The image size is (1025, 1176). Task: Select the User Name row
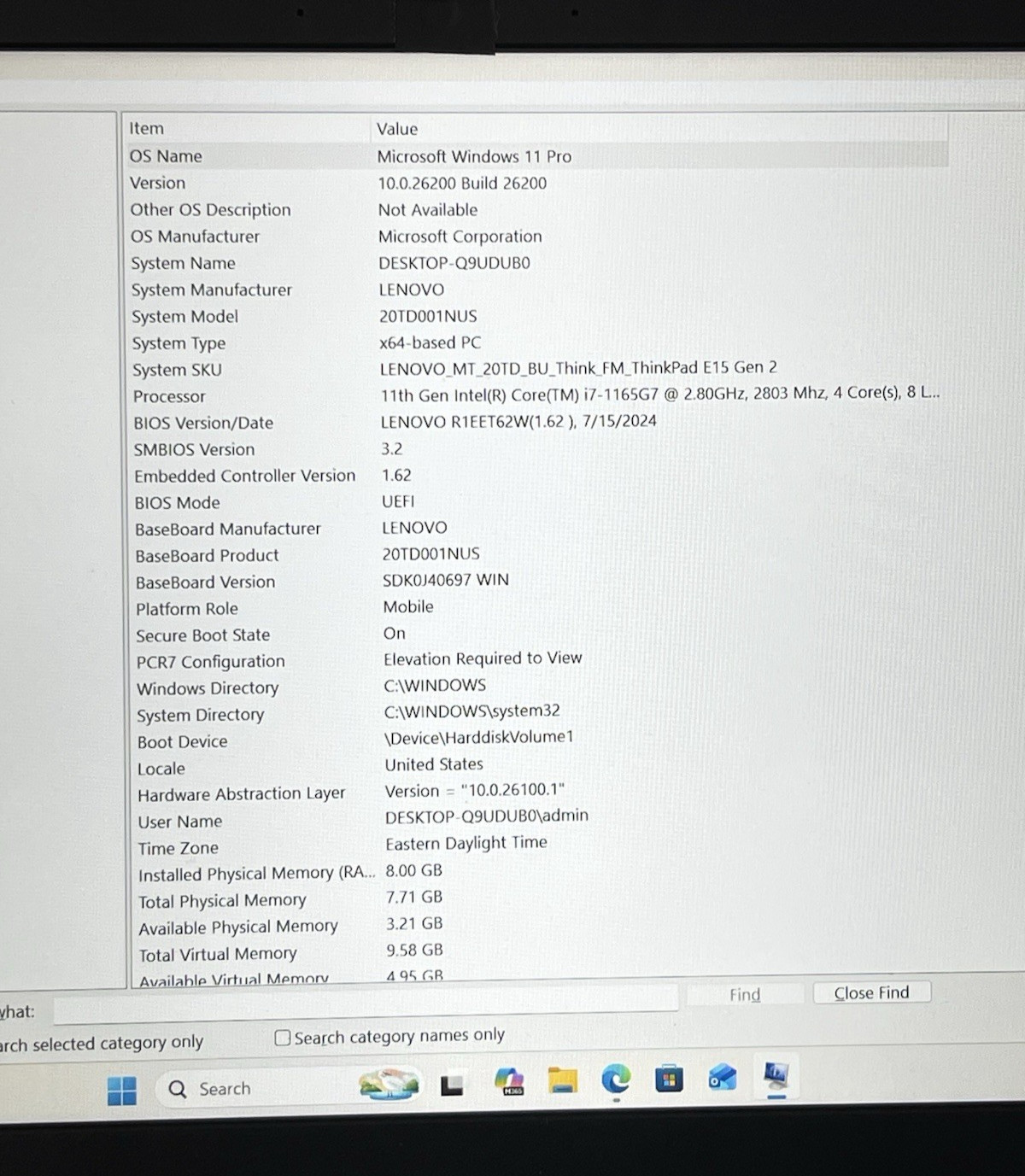[536, 819]
